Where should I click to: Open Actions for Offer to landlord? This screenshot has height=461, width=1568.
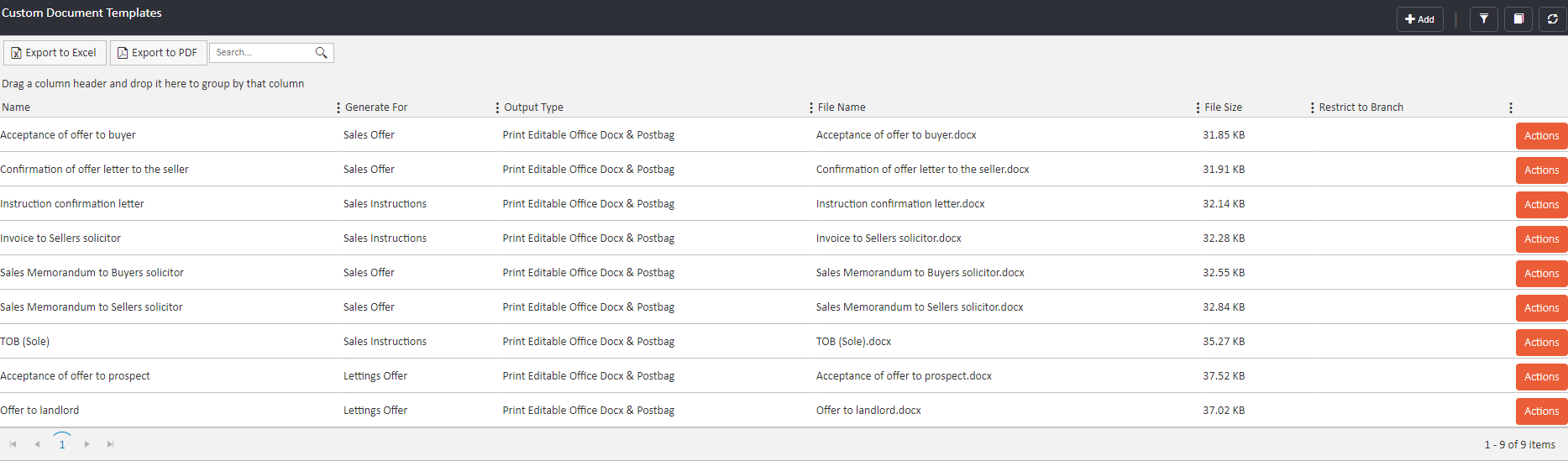pos(1541,411)
